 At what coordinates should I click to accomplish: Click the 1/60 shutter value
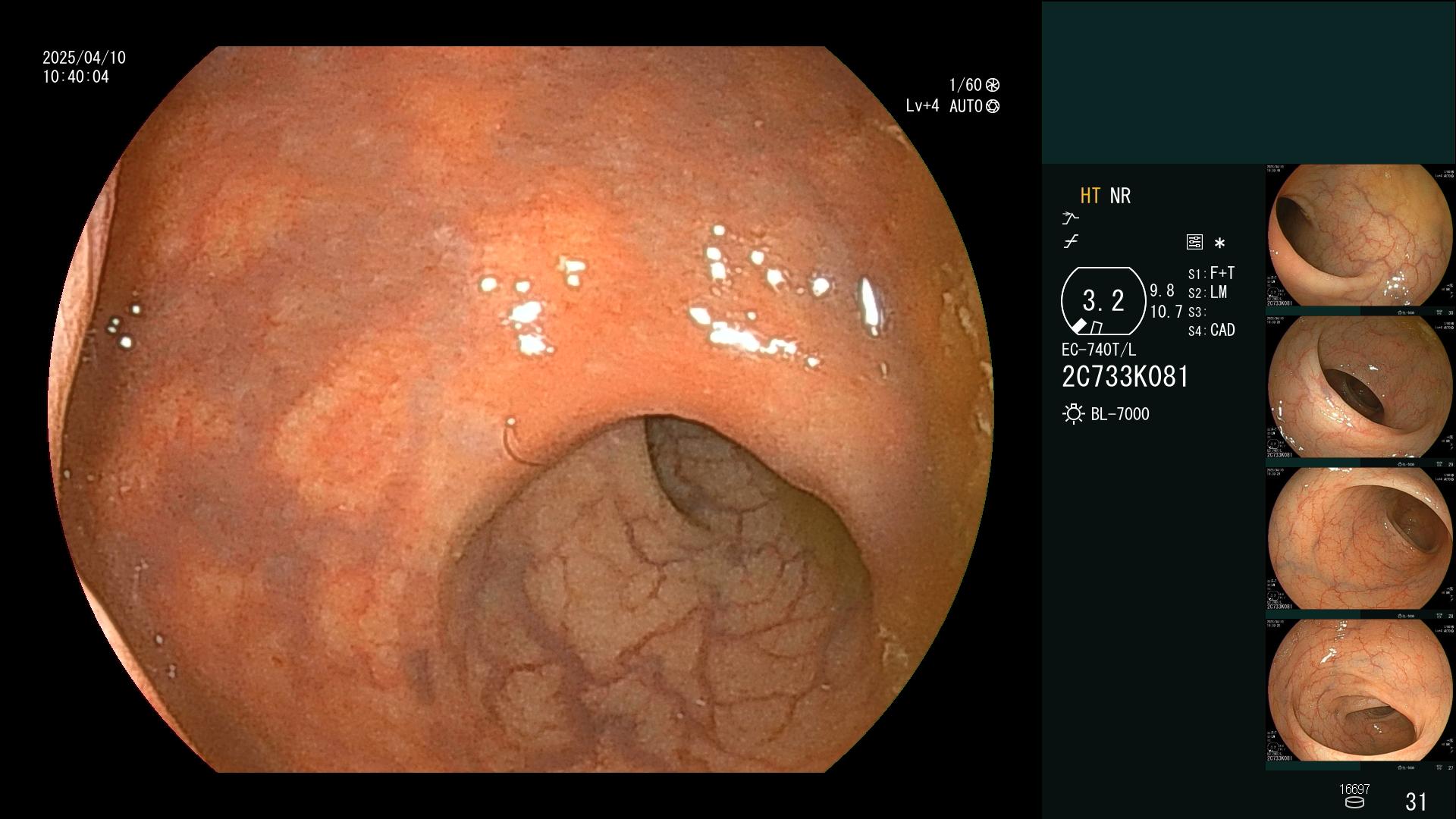(x=965, y=85)
